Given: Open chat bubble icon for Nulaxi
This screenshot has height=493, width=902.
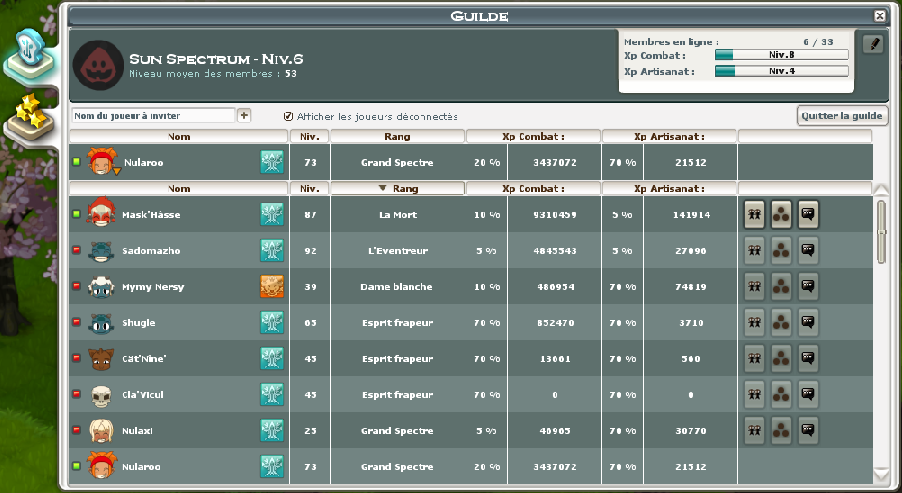Looking at the screenshot, I should (x=808, y=431).
